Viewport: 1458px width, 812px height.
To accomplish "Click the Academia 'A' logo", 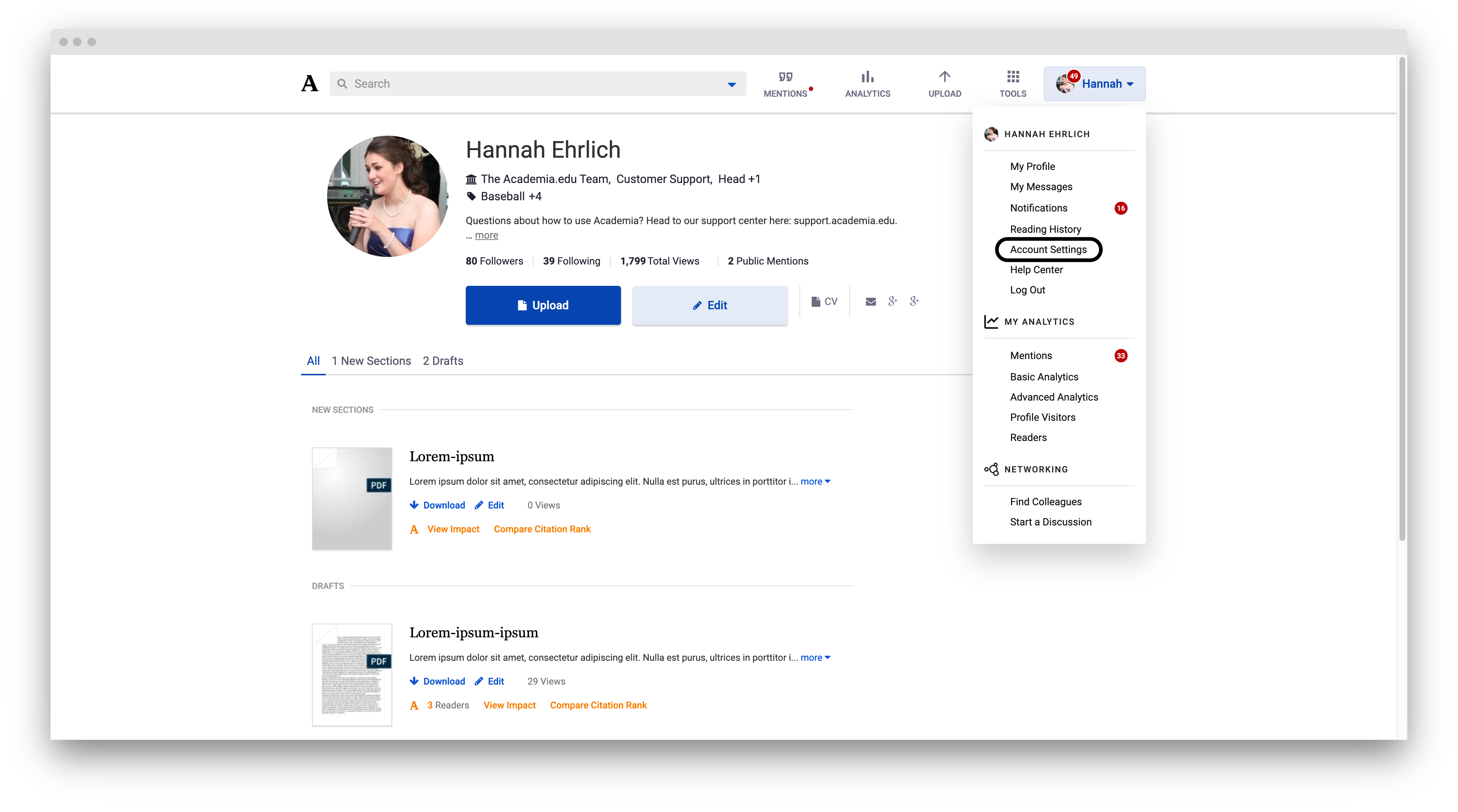I will click(x=309, y=84).
